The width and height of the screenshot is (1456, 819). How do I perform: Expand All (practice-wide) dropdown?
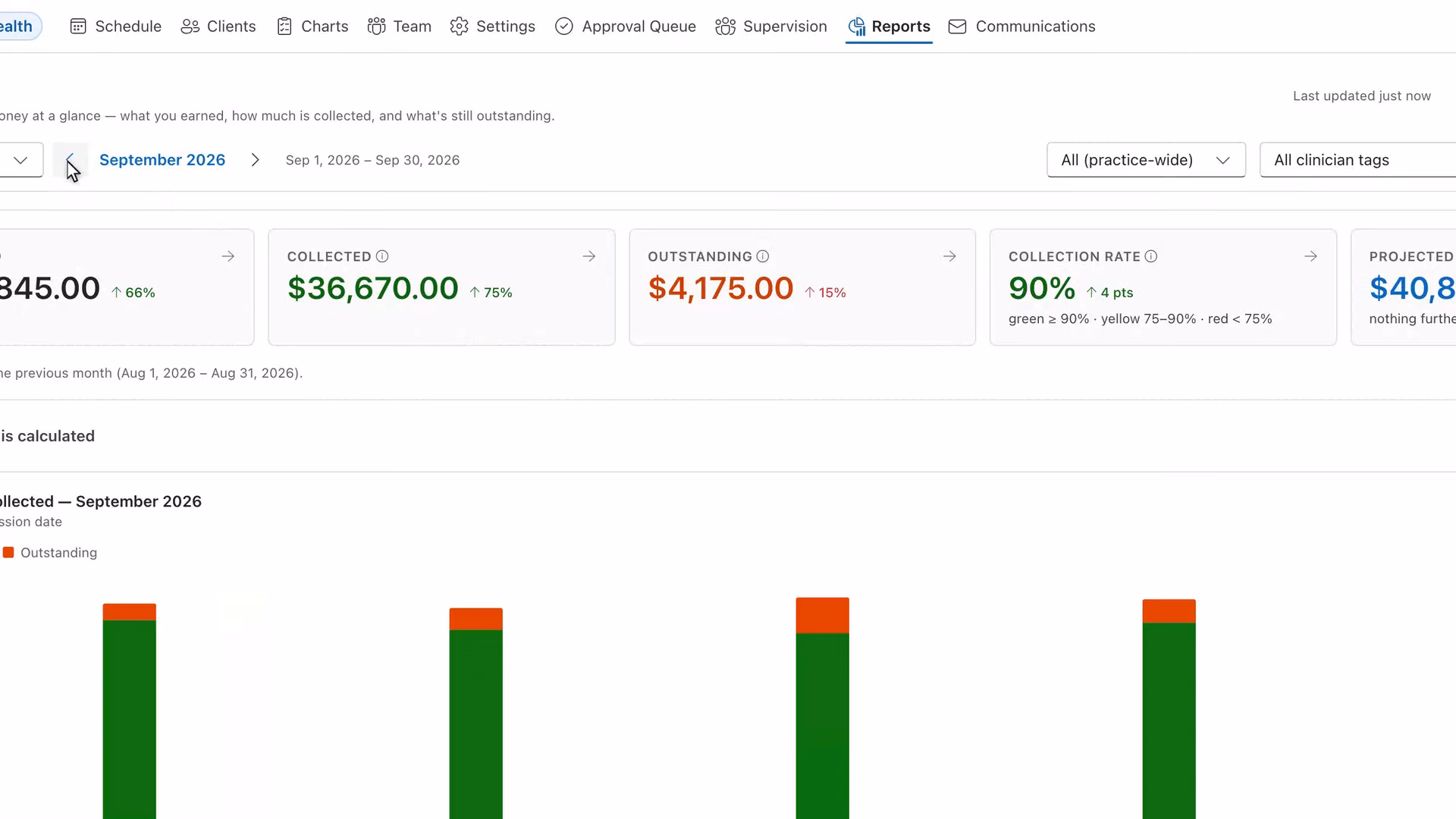tap(1146, 160)
